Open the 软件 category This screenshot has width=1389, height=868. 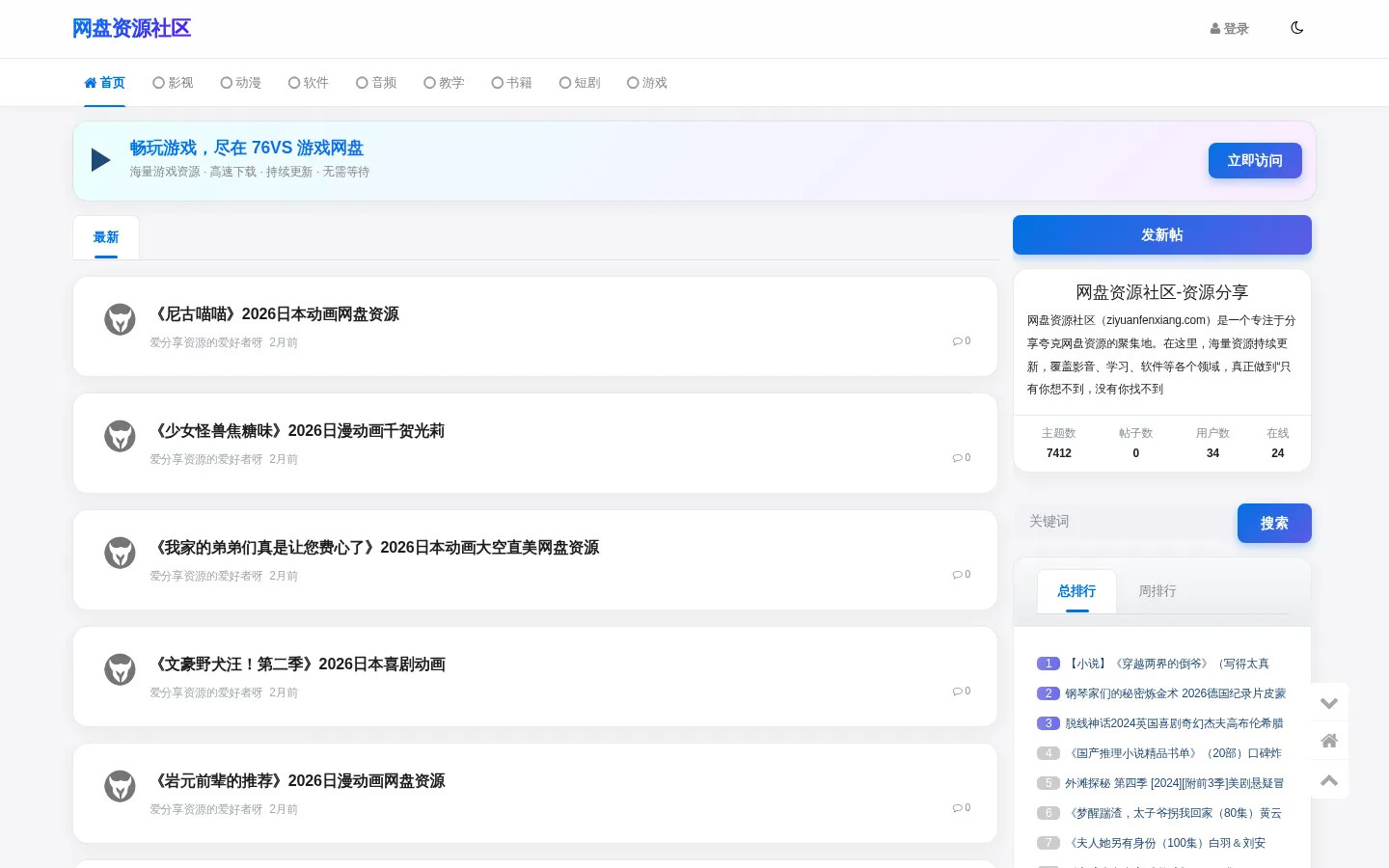point(309,83)
